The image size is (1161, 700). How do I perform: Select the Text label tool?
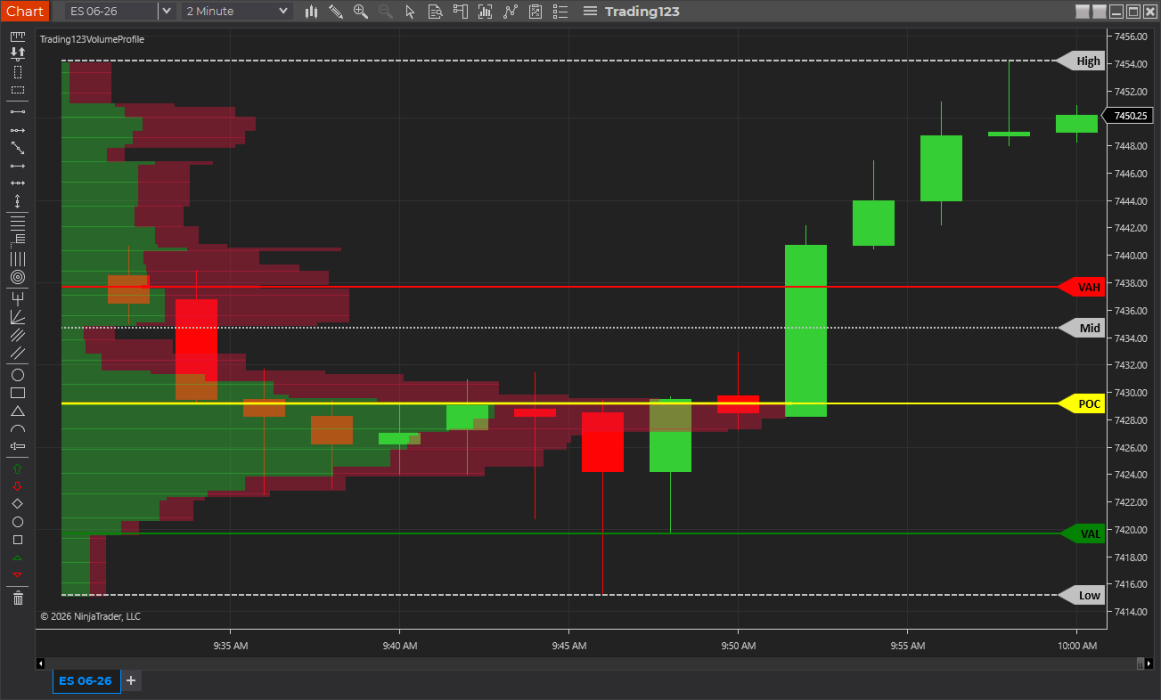(18, 446)
